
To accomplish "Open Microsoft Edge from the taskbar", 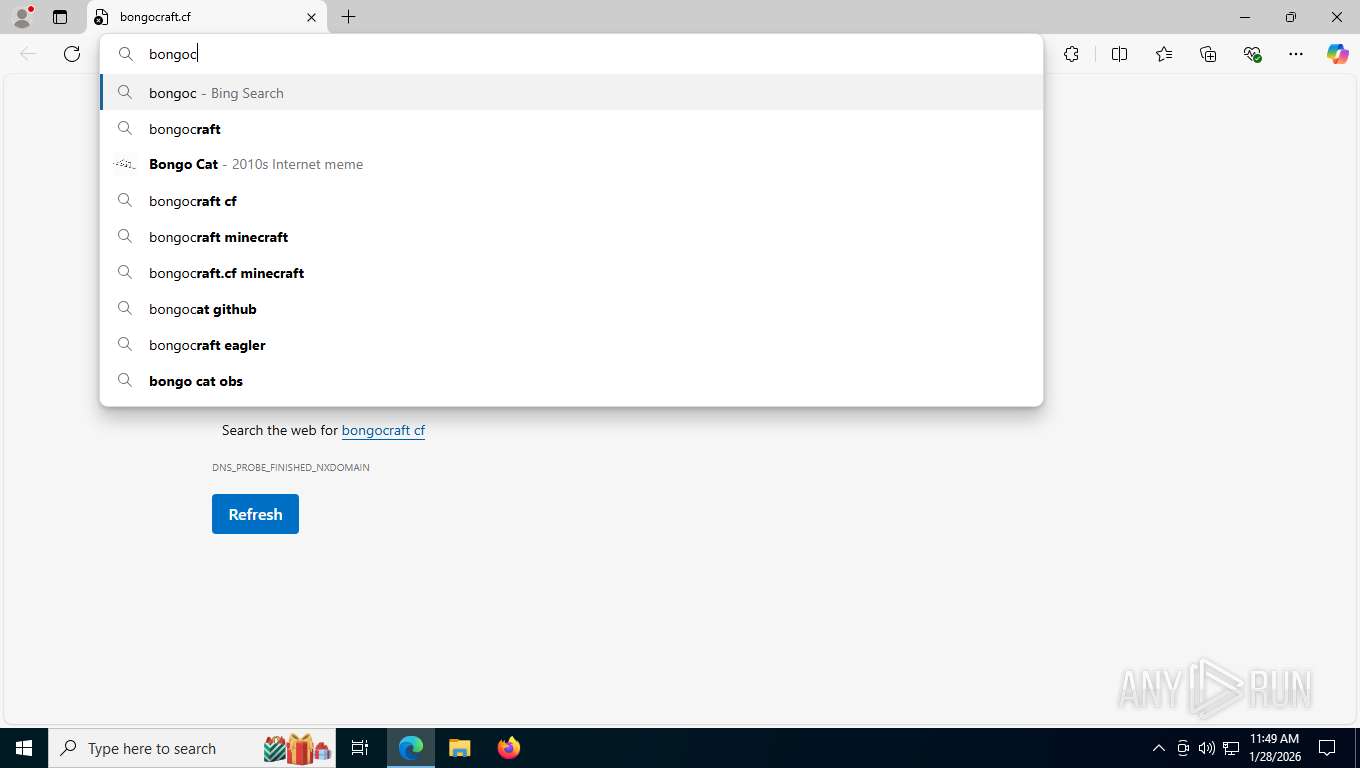I will click(411, 748).
